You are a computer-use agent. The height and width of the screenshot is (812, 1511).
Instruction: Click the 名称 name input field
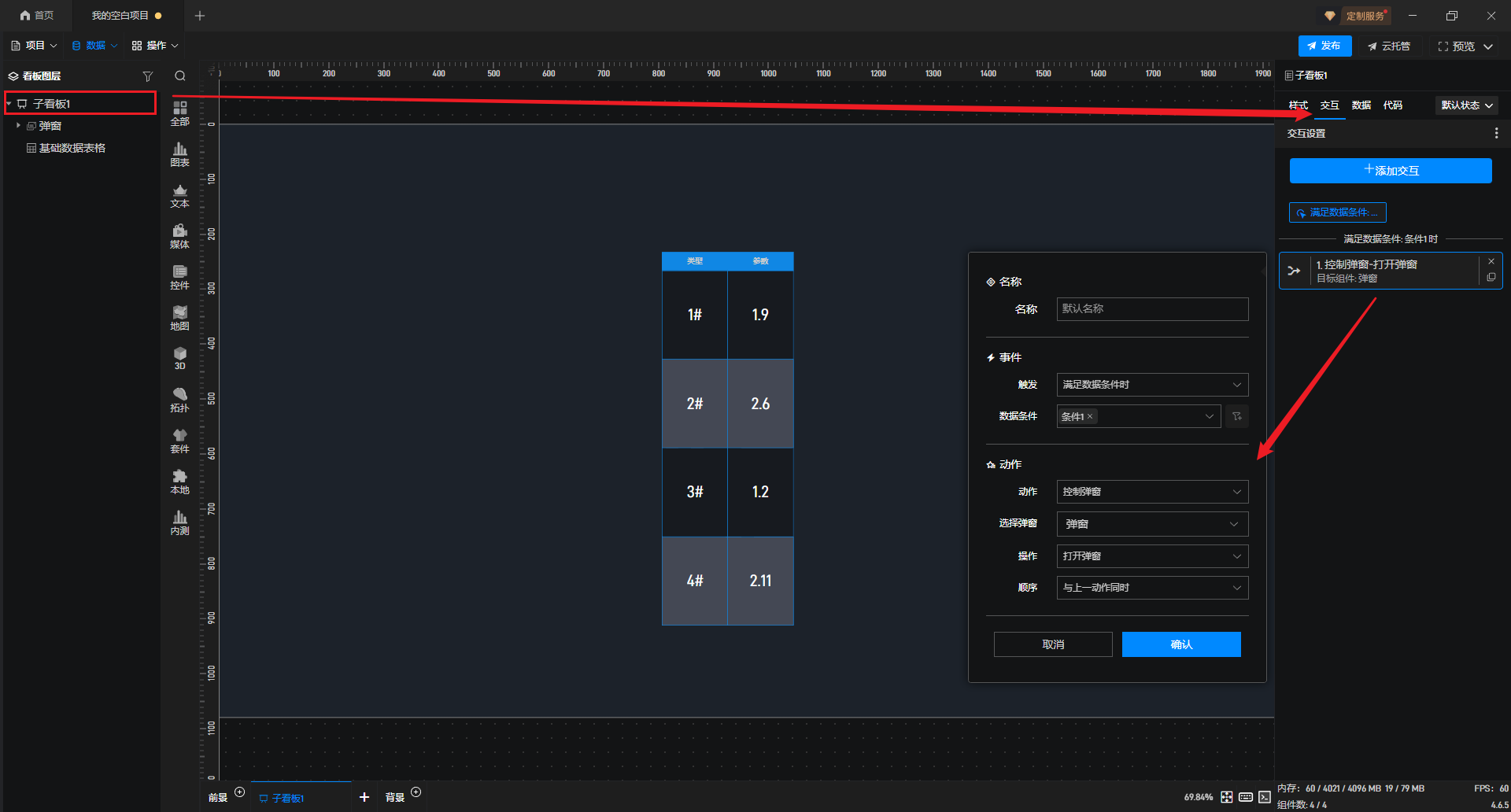(x=1151, y=309)
